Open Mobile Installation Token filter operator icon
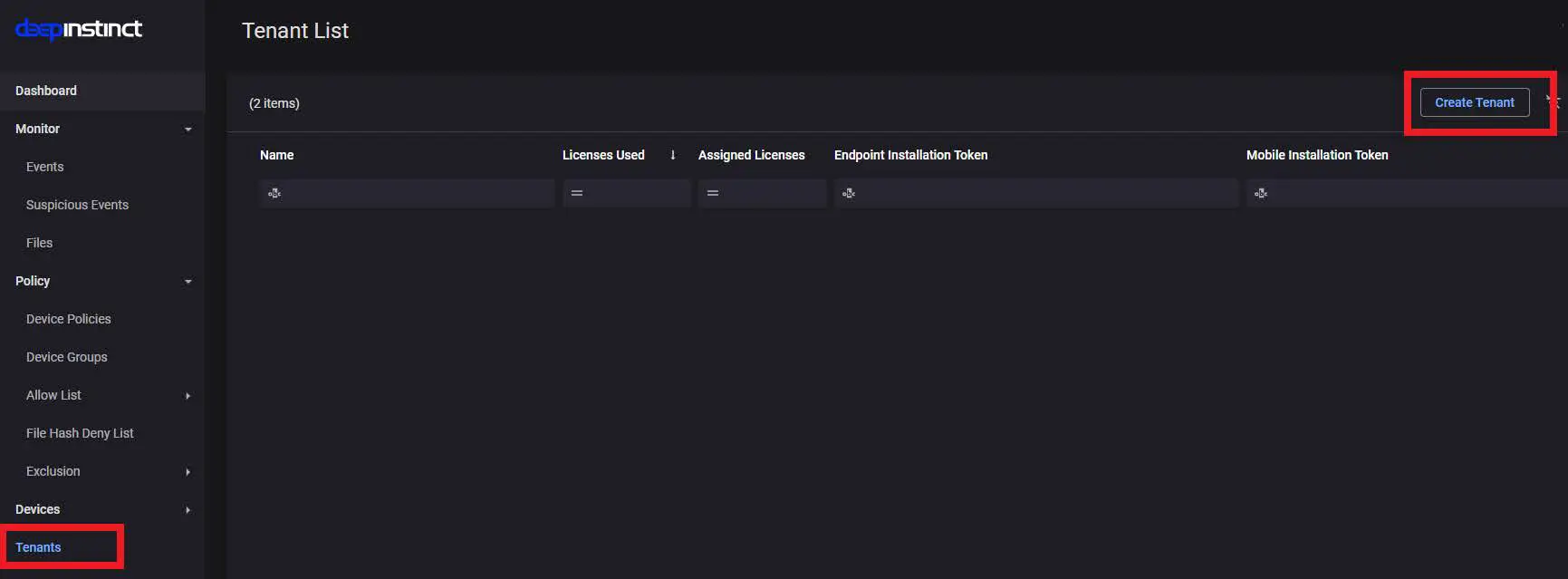The height and width of the screenshot is (579, 1568). pos(1261,193)
